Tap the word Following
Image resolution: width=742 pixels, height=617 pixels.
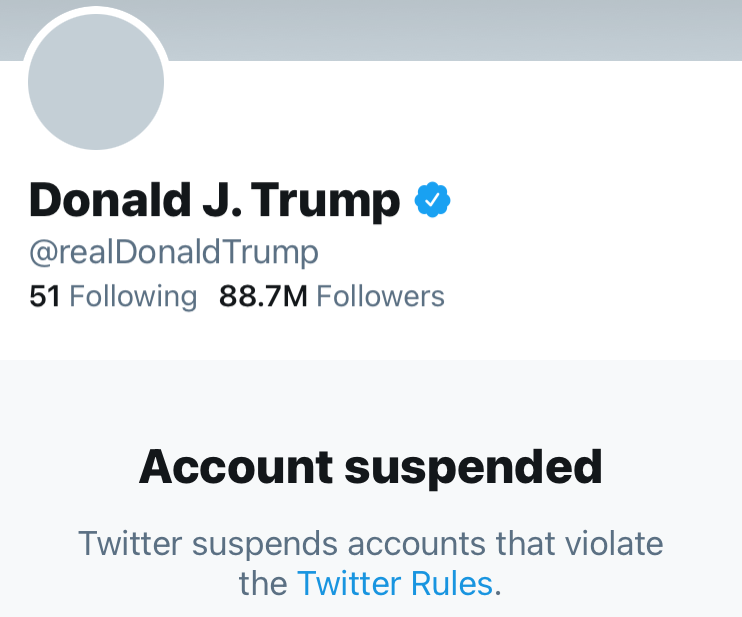coord(134,297)
